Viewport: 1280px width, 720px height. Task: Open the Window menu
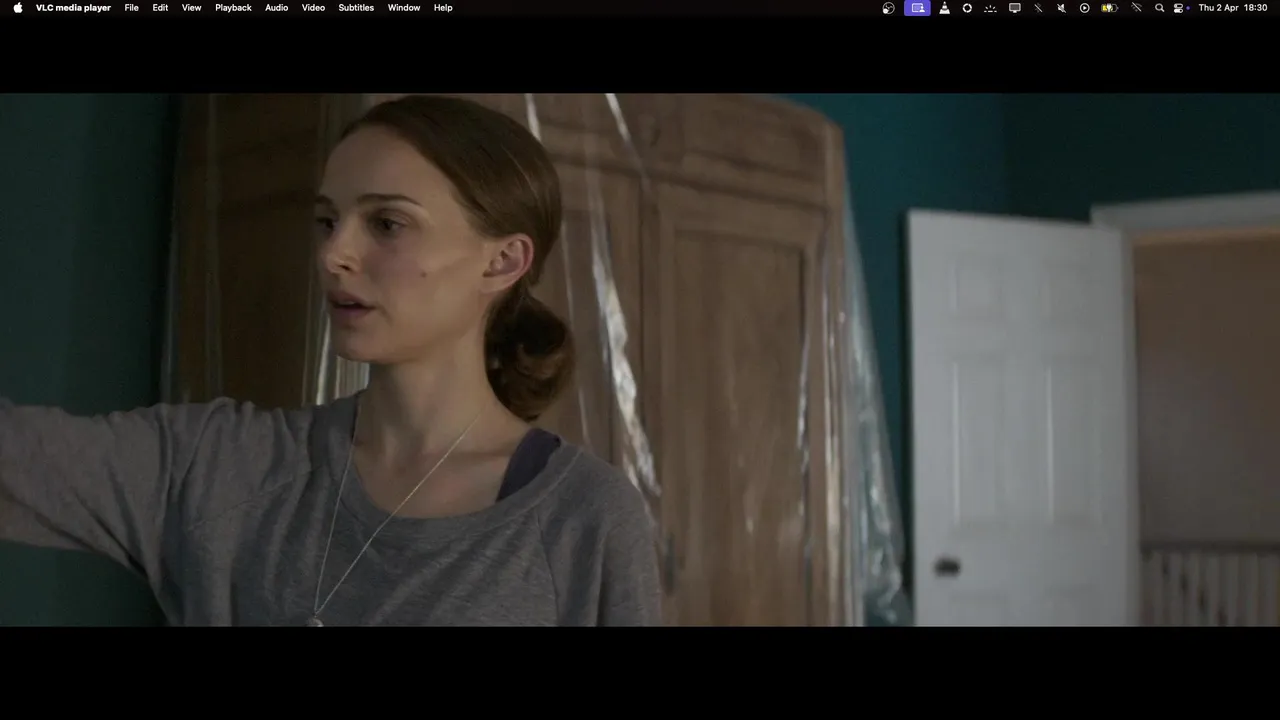pyautogui.click(x=404, y=8)
